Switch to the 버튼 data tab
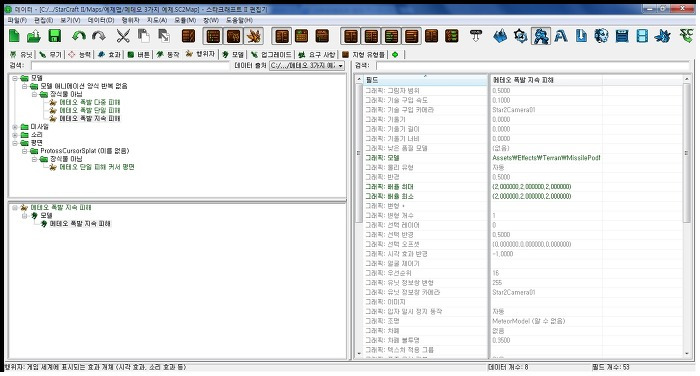 click(x=138, y=54)
